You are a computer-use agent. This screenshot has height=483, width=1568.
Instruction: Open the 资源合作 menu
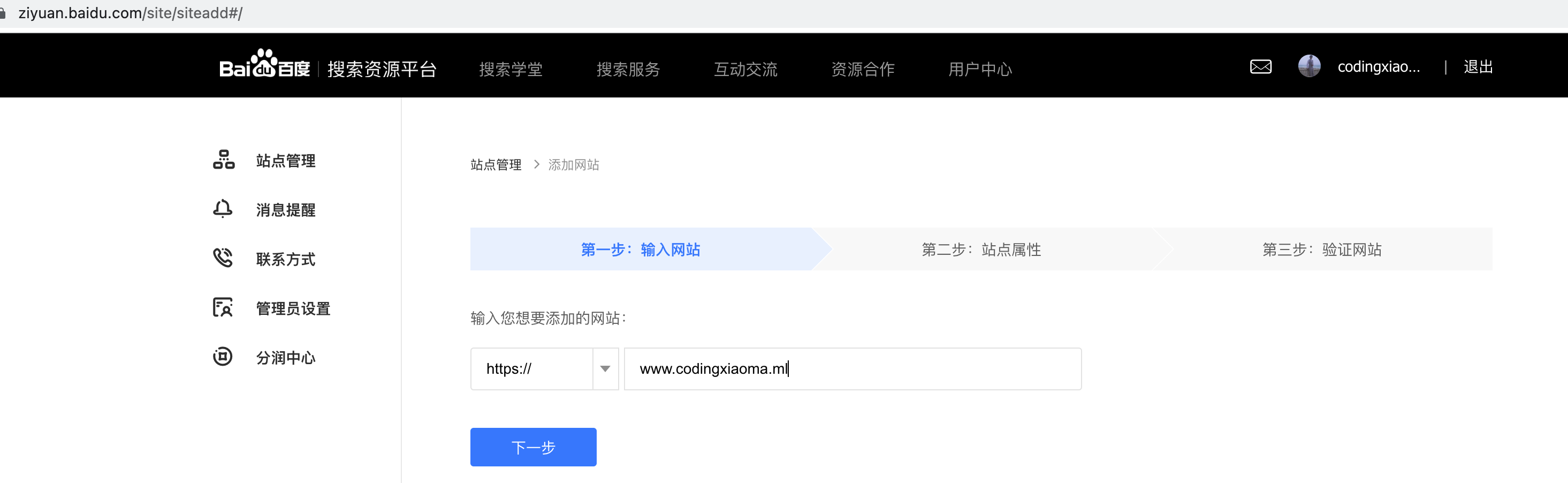coord(863,69)
